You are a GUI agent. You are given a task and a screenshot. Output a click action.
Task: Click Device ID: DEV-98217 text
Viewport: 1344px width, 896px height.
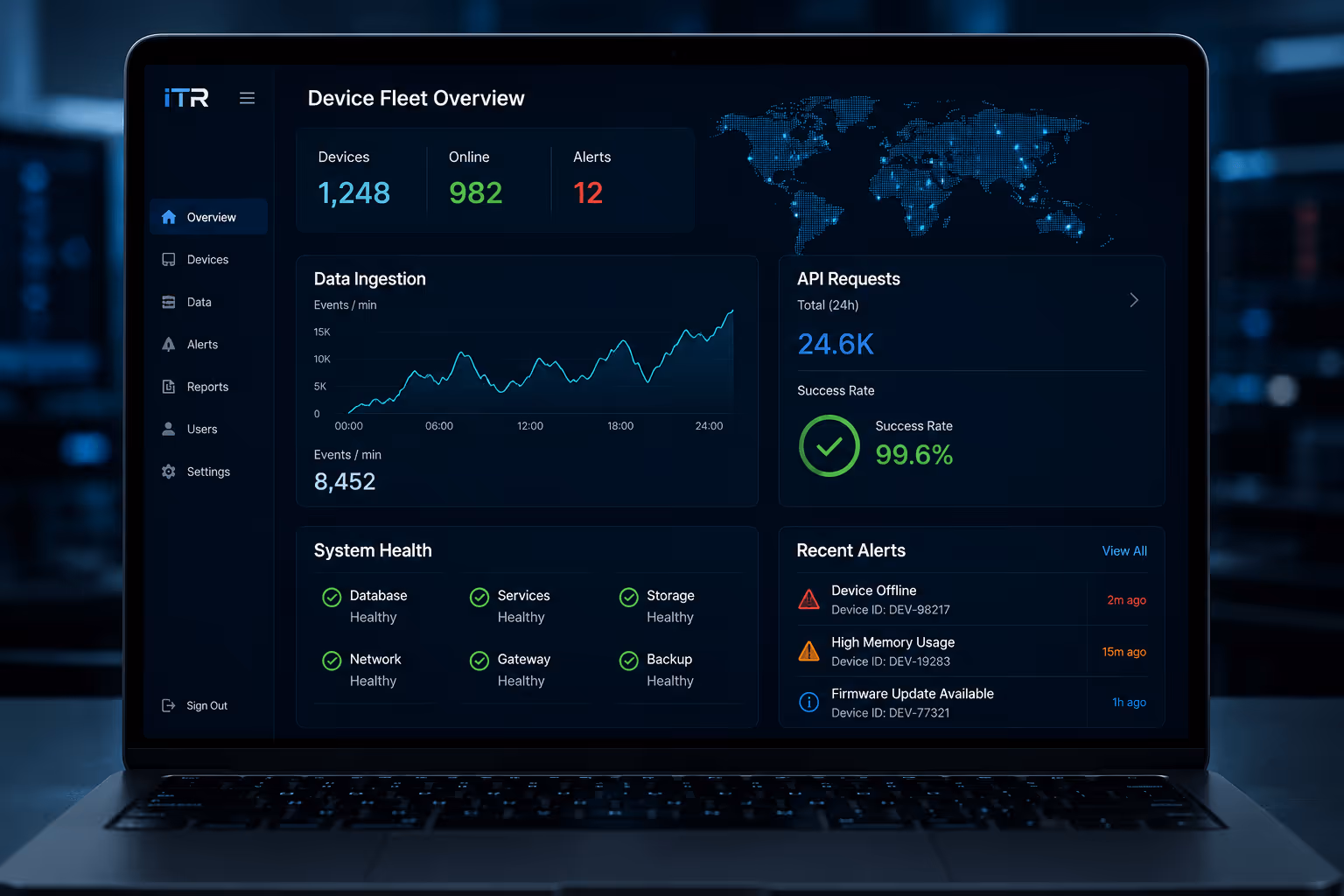click(890, 610)
